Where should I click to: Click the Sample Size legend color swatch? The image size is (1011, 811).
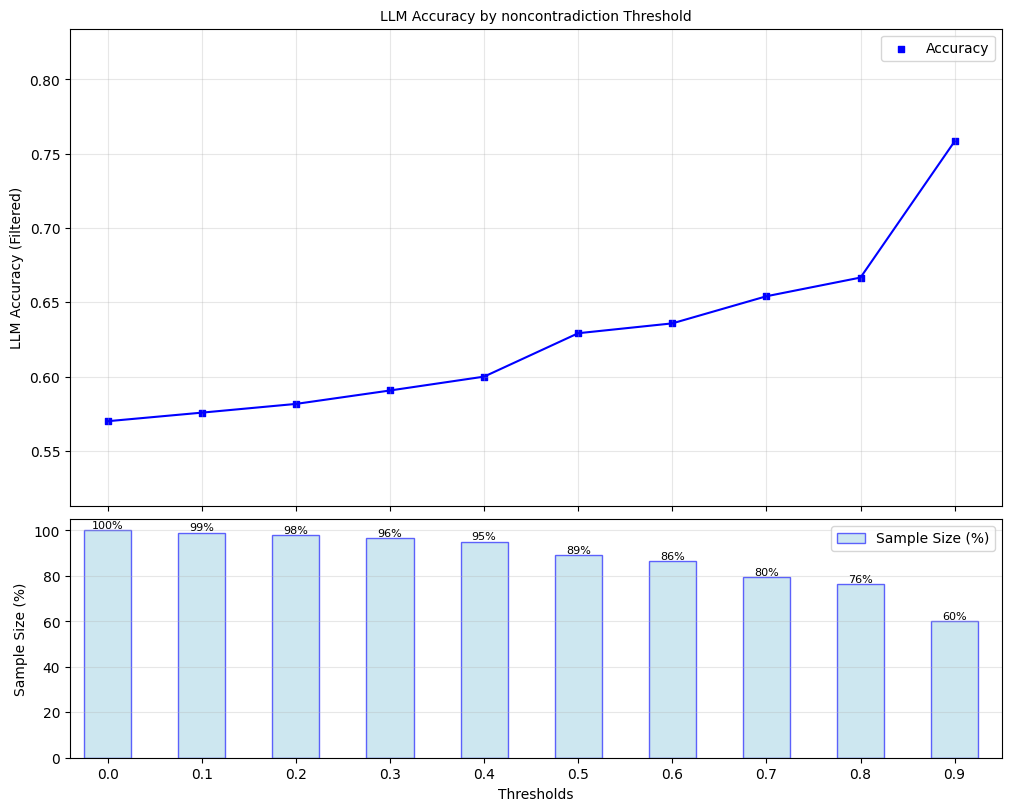pos(851,538)
